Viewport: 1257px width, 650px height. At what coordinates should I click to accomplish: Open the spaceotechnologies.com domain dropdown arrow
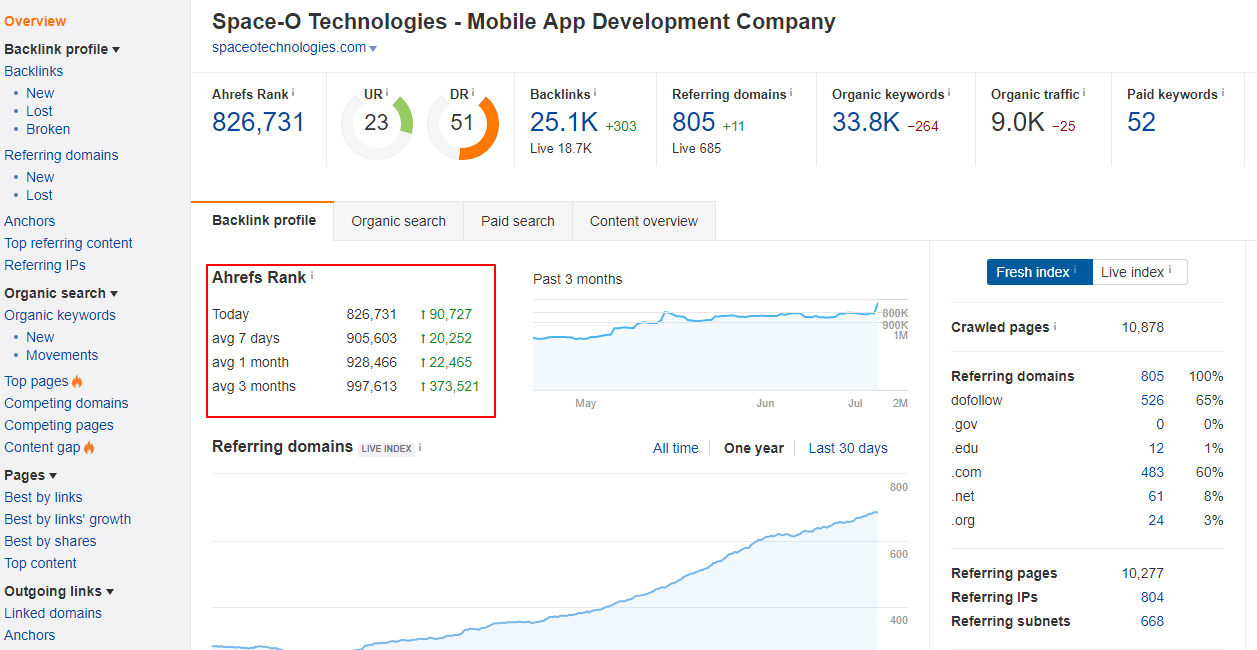pyautogui.click(x=373, y=48)
